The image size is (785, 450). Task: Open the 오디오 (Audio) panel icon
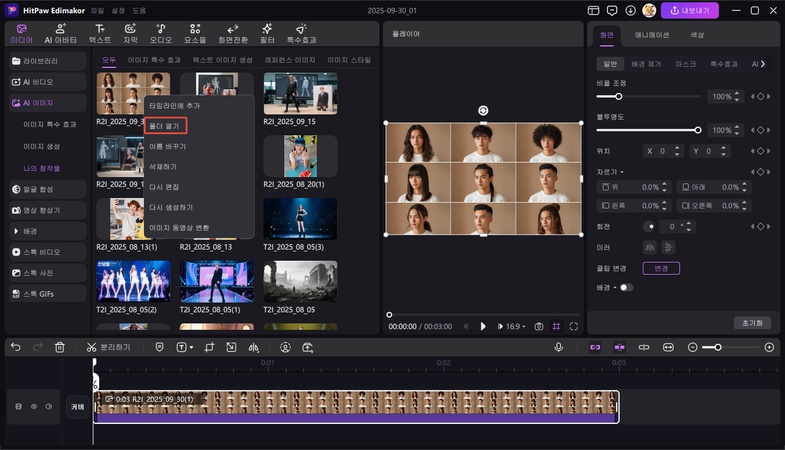(162, 34)
